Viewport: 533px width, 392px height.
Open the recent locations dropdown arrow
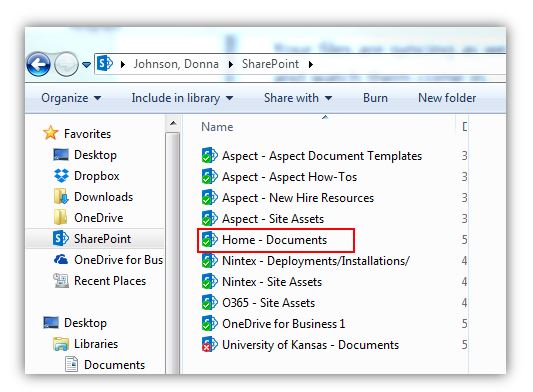(86, 64)
